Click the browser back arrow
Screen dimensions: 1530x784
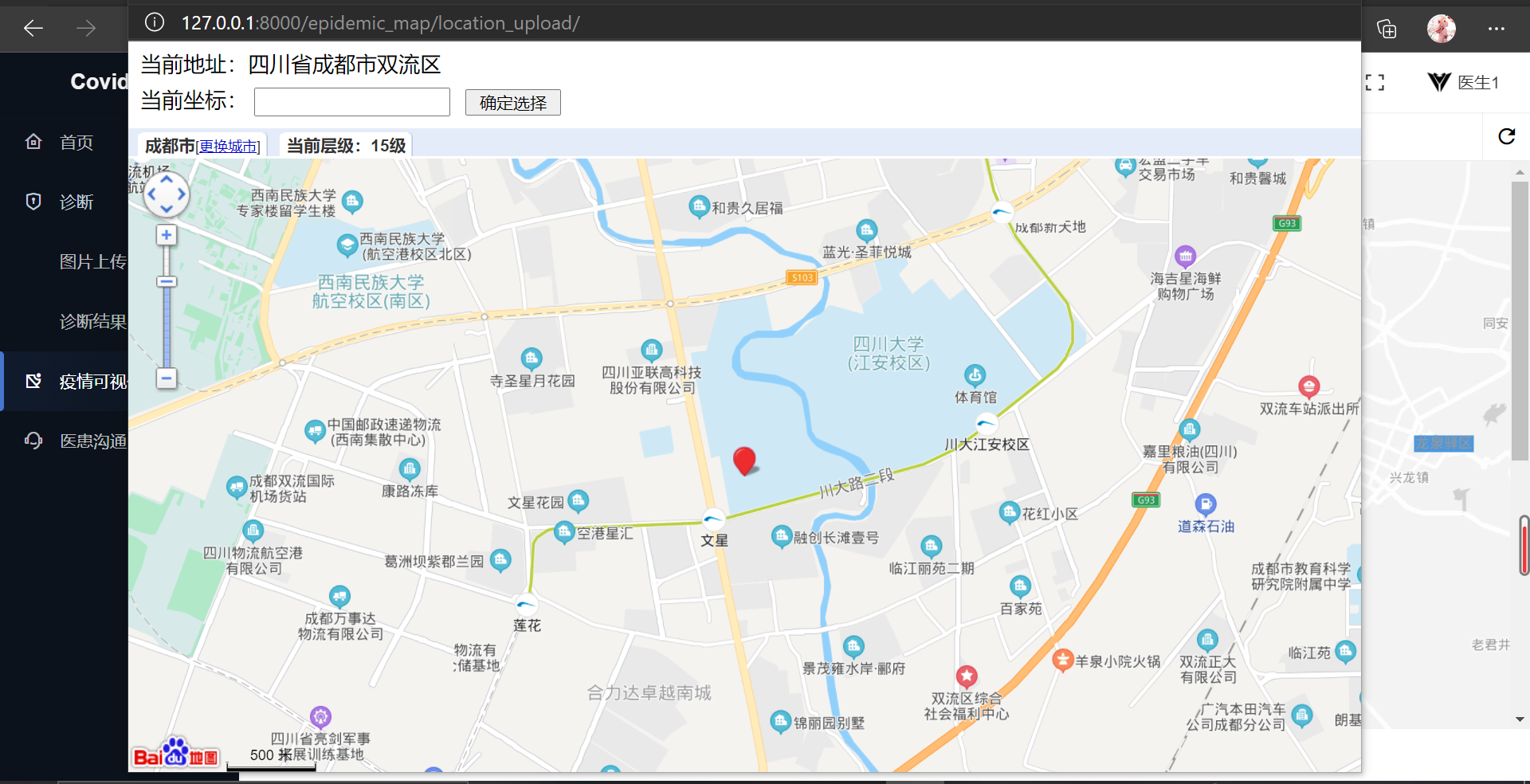tap(33, 29)
